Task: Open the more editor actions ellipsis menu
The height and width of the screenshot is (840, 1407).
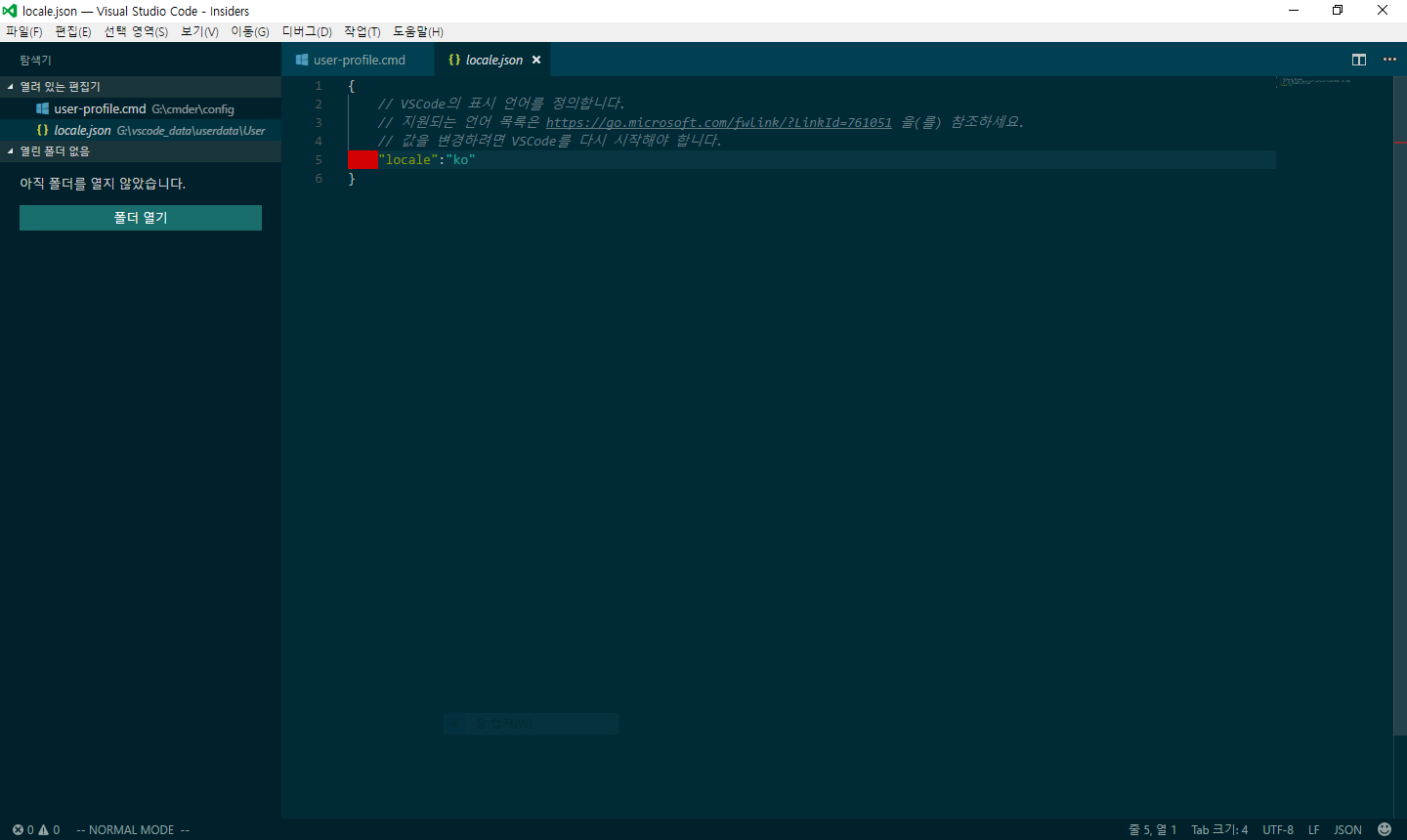Action: pos(1389,59)
